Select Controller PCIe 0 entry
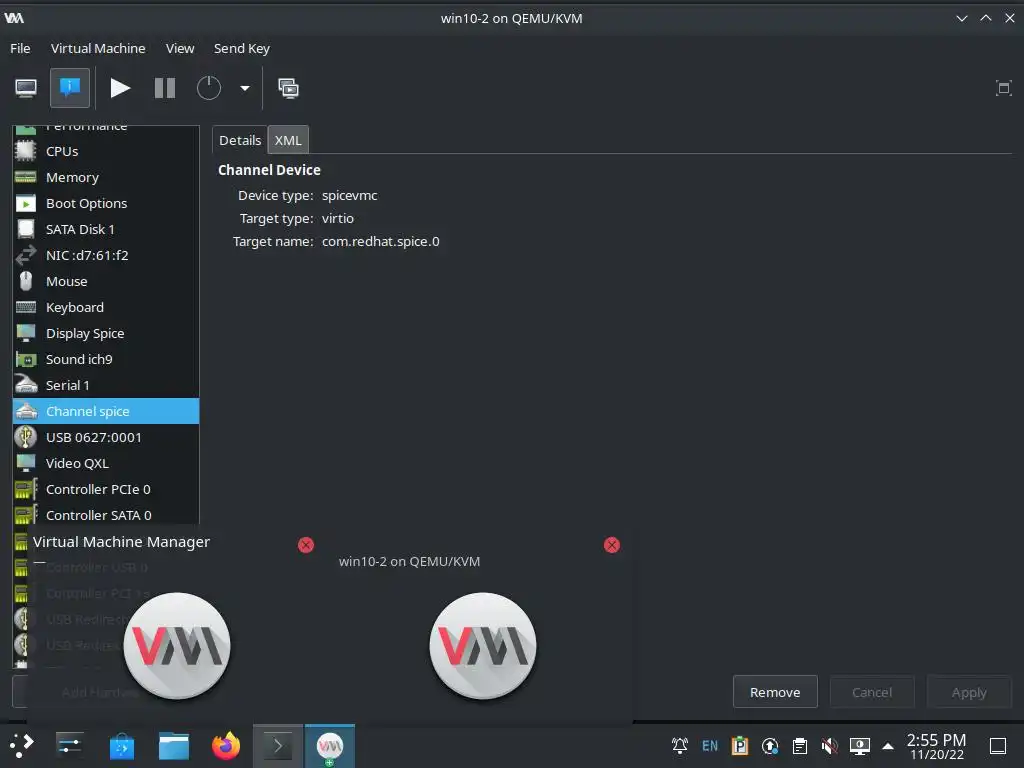This screenshot has height=768, width=1024. pyautogui.click(x=106, y=489)
